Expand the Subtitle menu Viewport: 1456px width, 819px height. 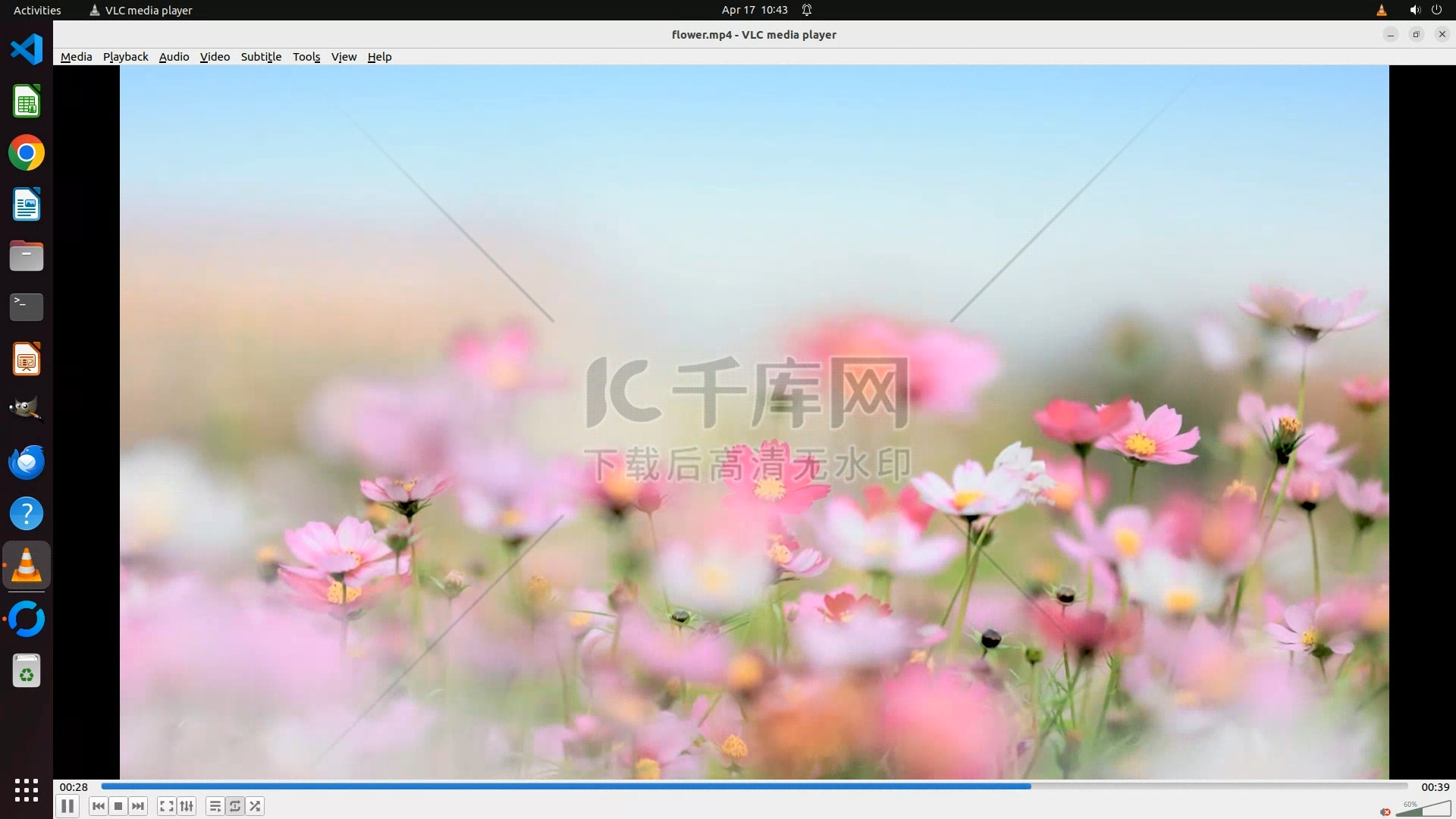[261, 57]
